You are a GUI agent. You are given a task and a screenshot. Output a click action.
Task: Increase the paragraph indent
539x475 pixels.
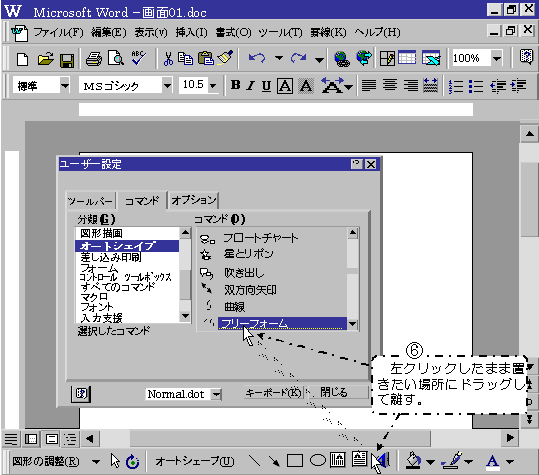(519, 85)
